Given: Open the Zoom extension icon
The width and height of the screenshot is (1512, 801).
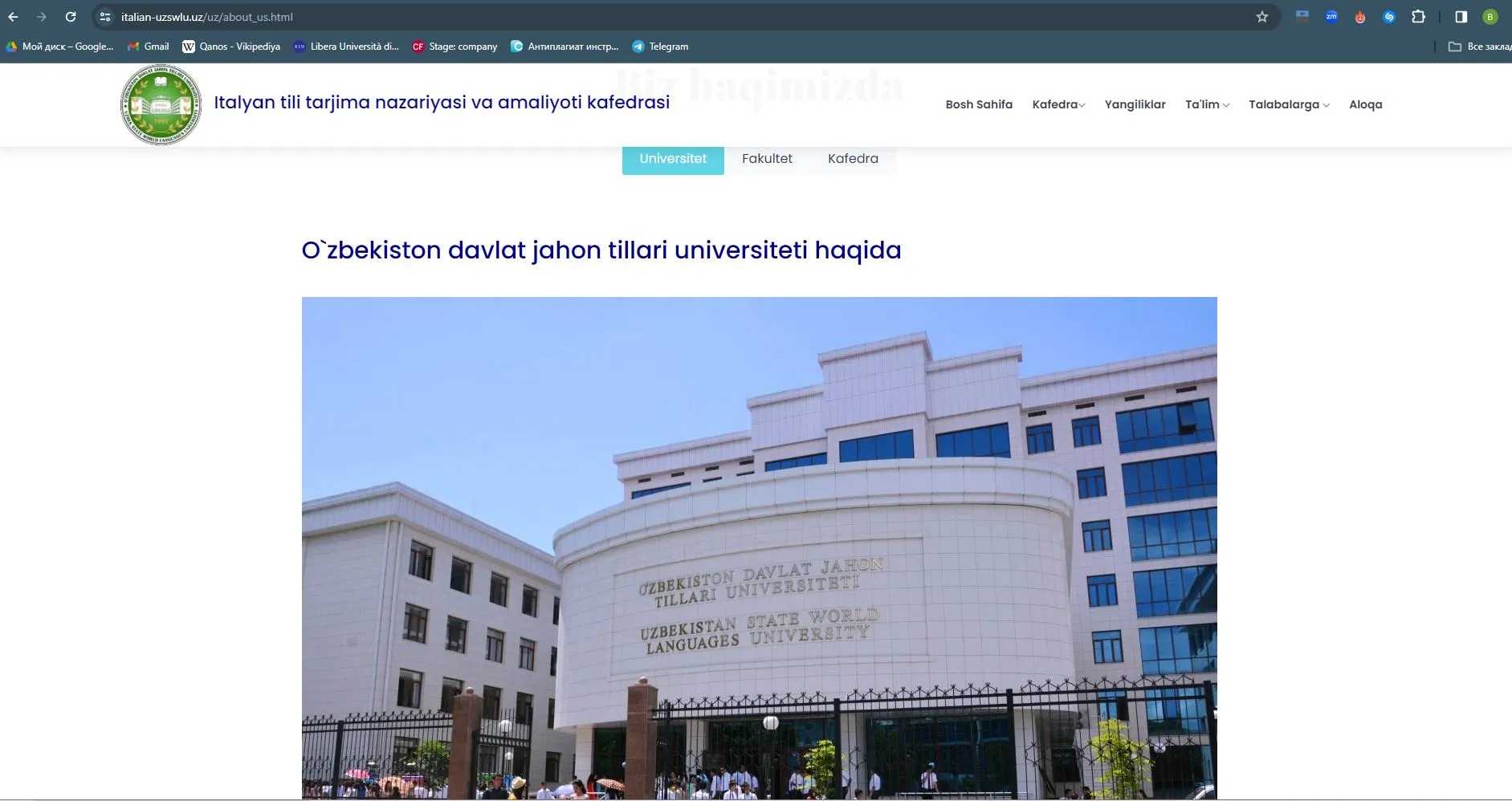Looking at the screenshot, I should click(x=1331, y=17).
